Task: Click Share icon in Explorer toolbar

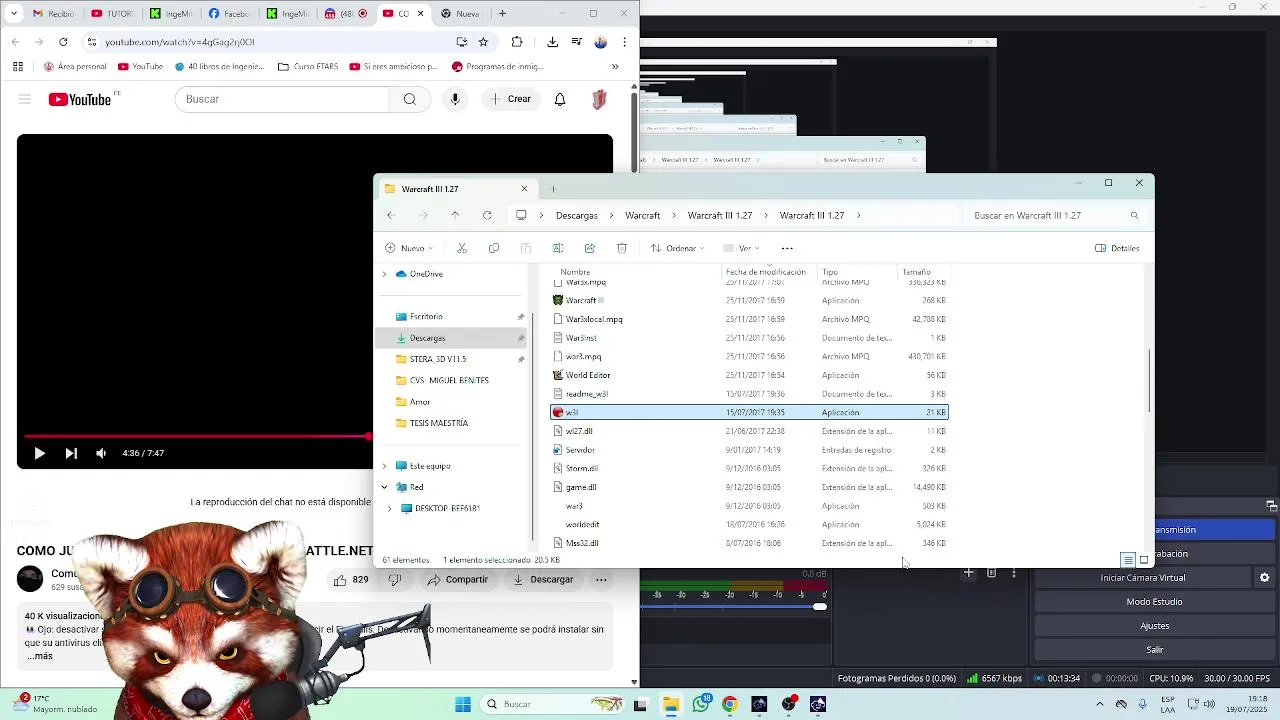Action: click(590, 248)
